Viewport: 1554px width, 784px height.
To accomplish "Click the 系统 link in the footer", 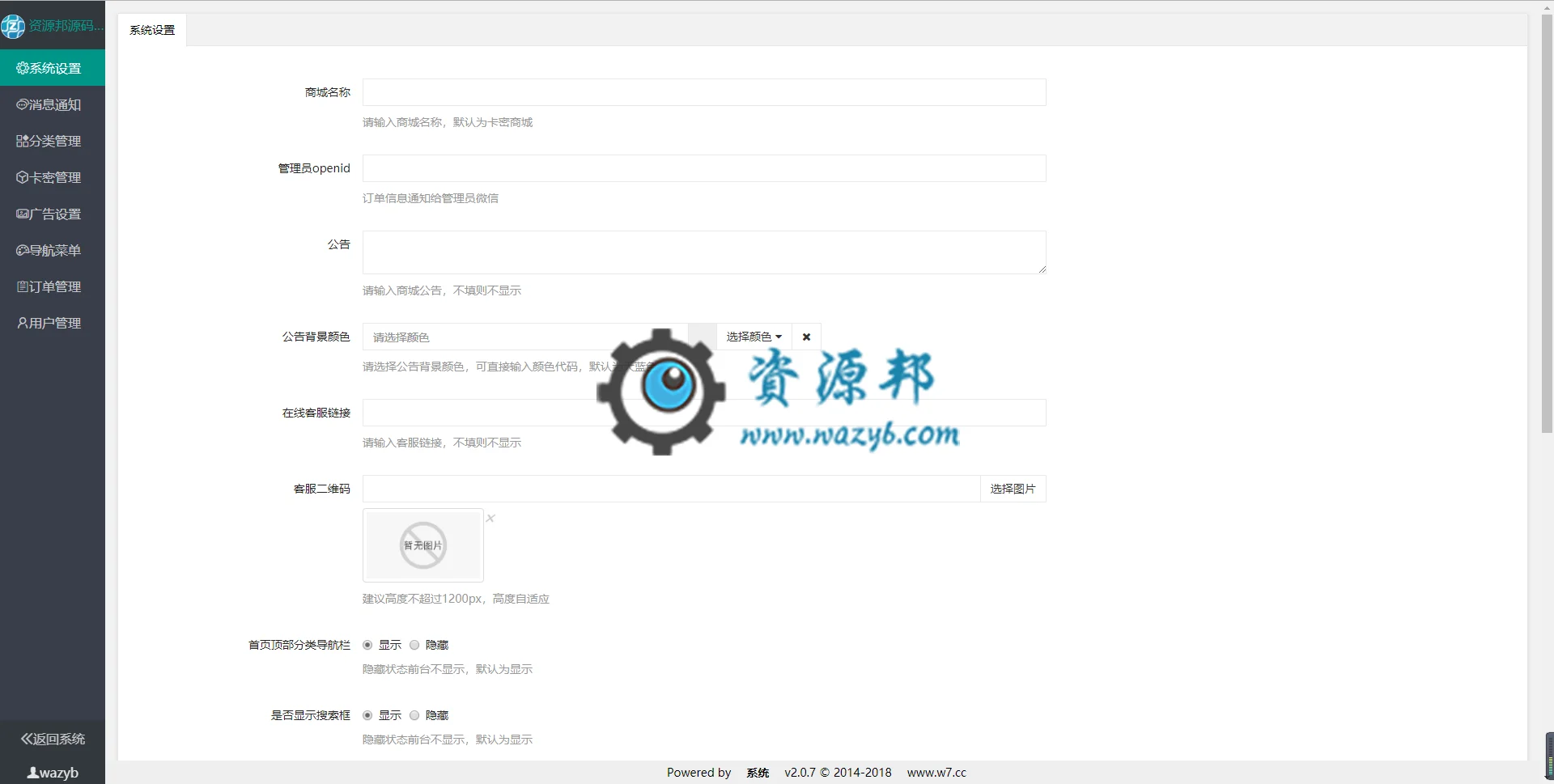I will click(x=758, y=773).
